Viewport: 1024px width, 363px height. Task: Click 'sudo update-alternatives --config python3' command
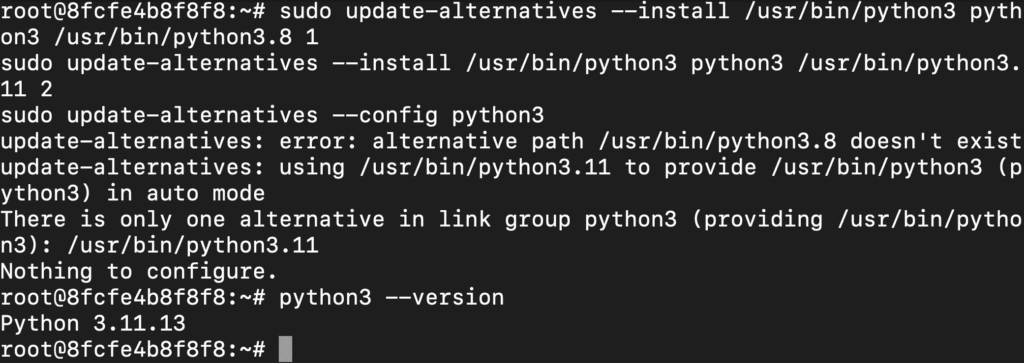click(x=272, y=116)
